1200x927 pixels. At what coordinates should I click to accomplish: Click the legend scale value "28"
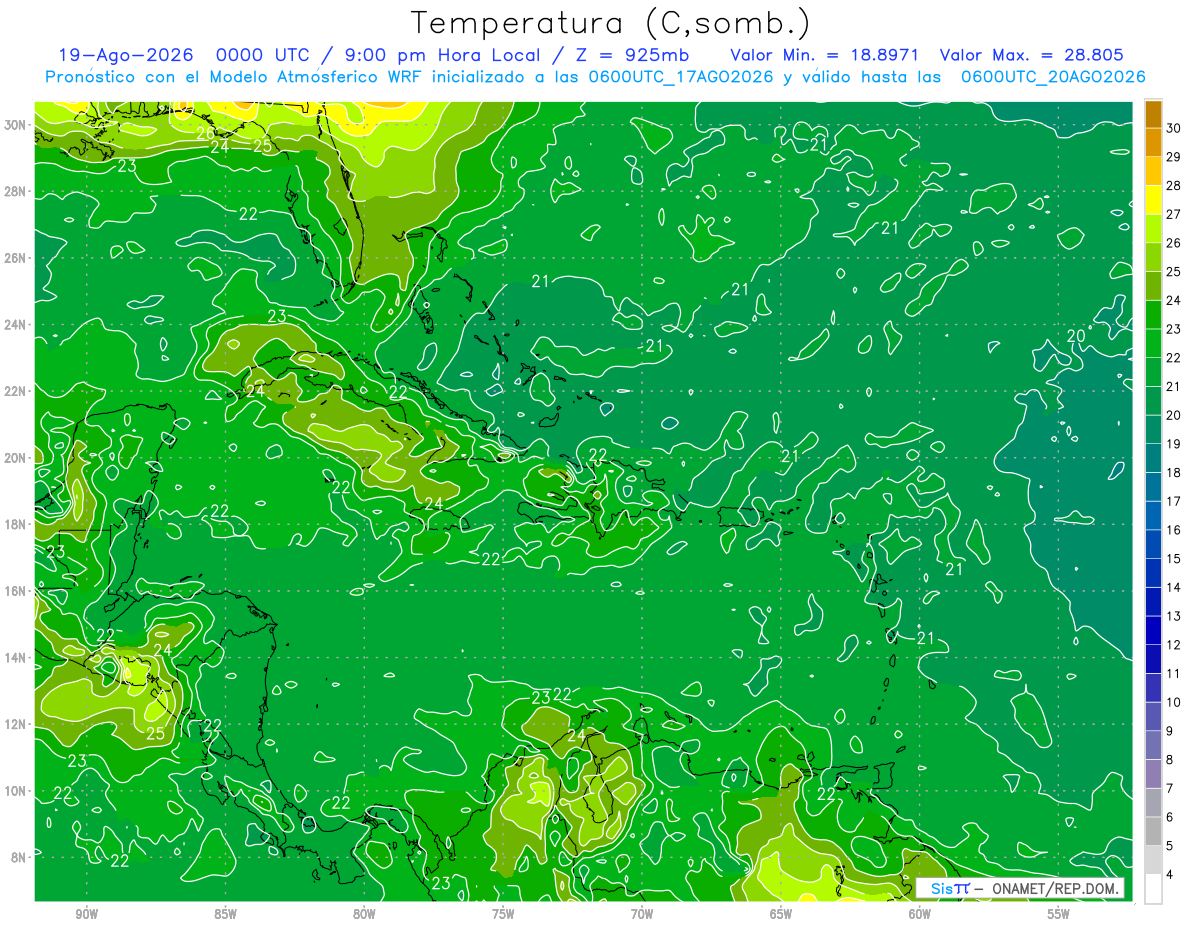coord(1173,186)
